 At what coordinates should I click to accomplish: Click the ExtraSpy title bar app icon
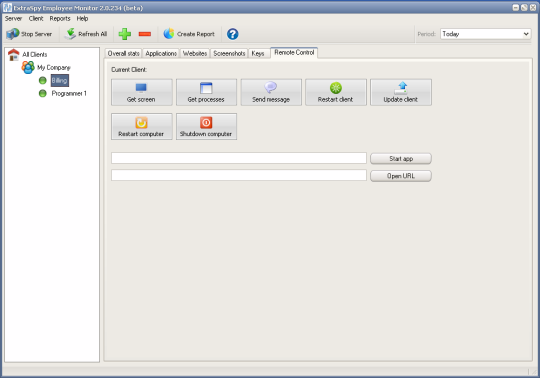pos(7,7)
